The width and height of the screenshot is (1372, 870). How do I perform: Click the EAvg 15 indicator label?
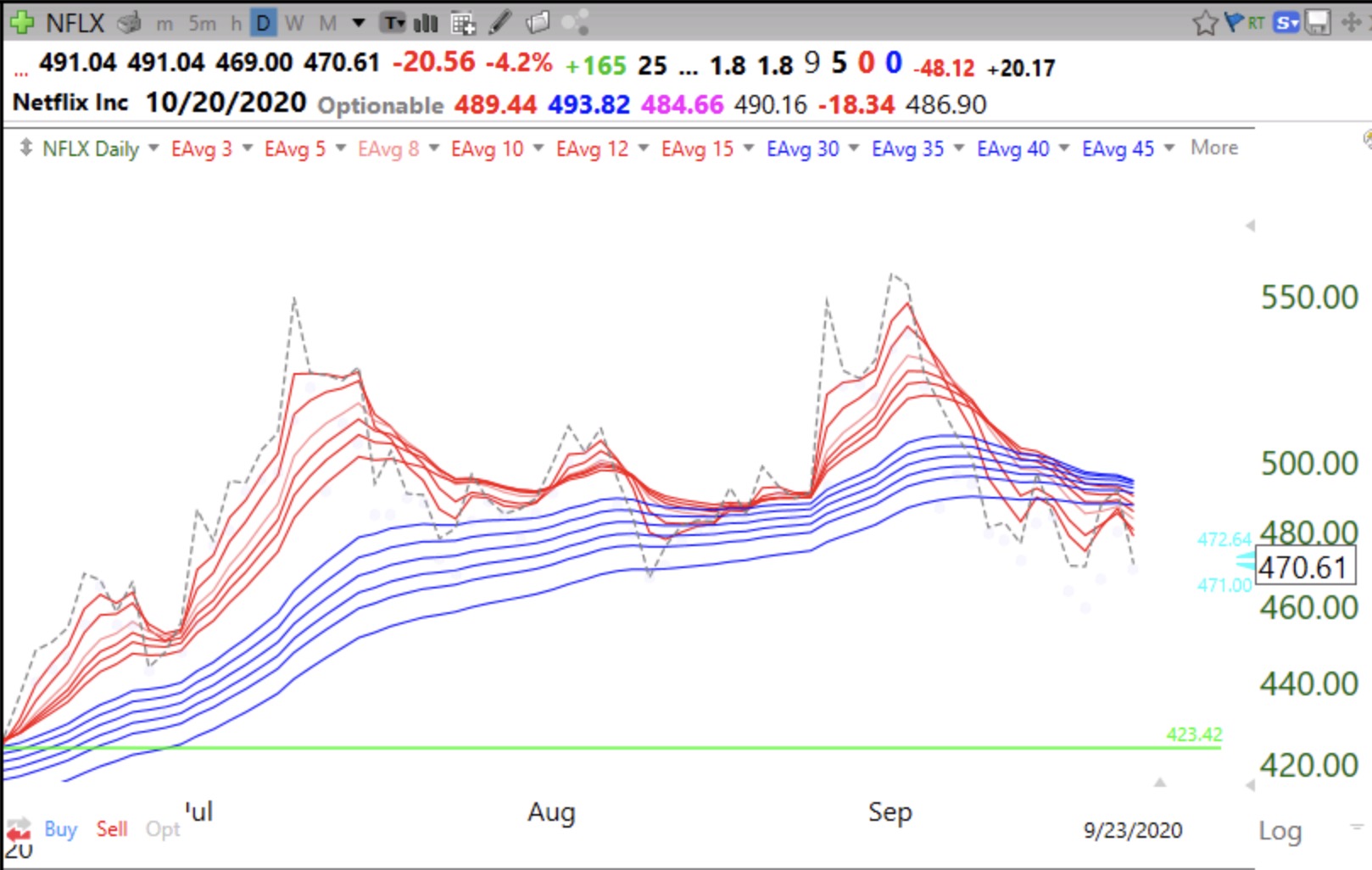click(x=697, y=148)
